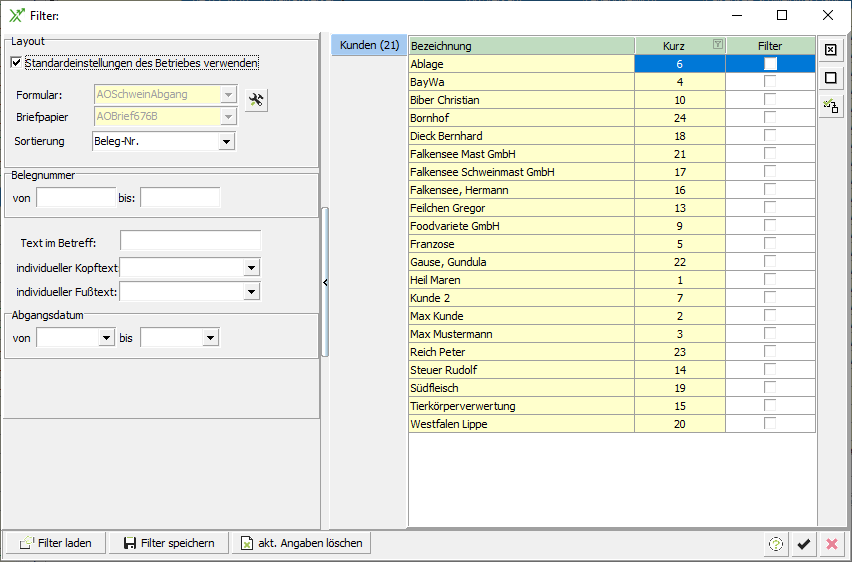Cancel using the red X icon
The height and width of the screenshot is (562, 852).
coord(831,544)
